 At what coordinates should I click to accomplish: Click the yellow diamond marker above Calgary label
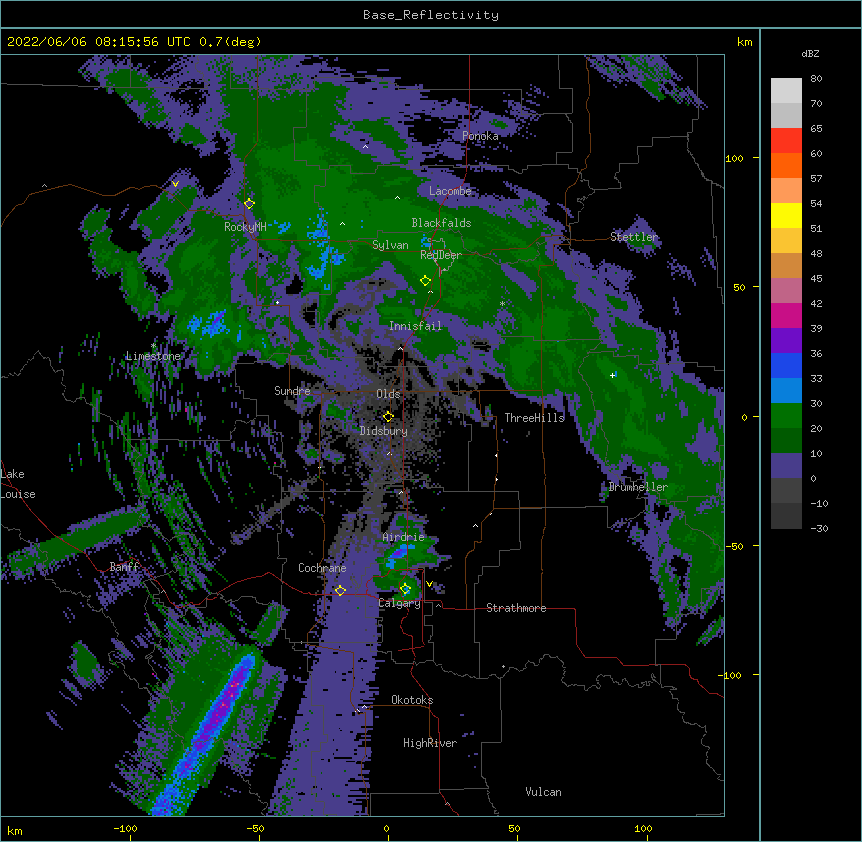click(x=406, y=589)
